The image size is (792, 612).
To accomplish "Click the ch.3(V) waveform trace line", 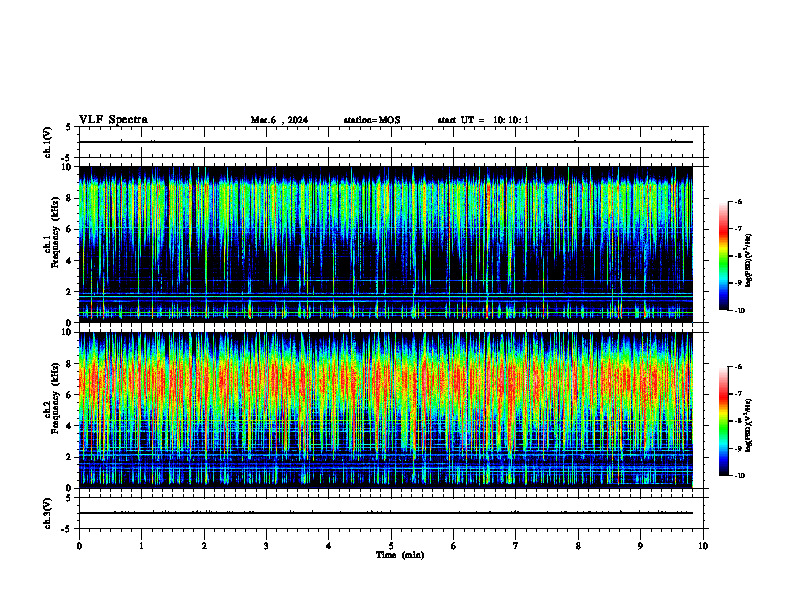I will coord(385,513).
